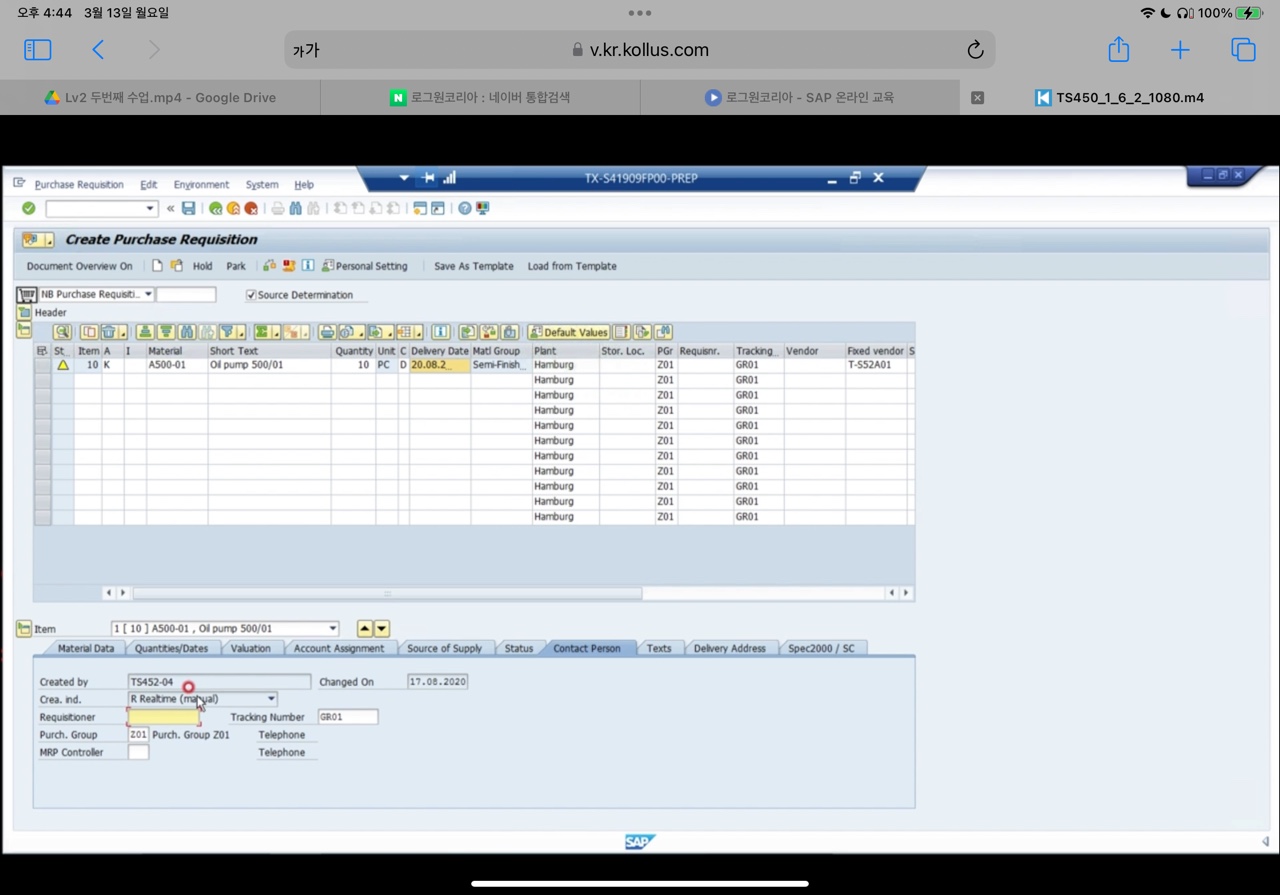
Task: Open the command field dropdown arrow
Action: (150, 208)
